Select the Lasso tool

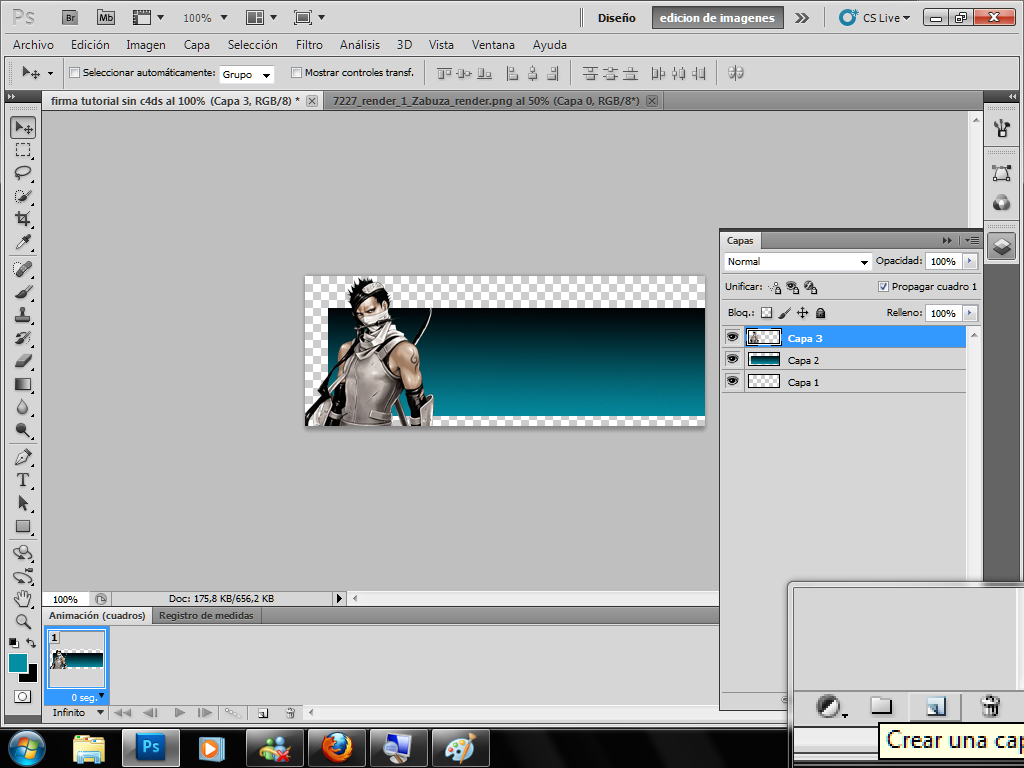click(x=23, y=173)
